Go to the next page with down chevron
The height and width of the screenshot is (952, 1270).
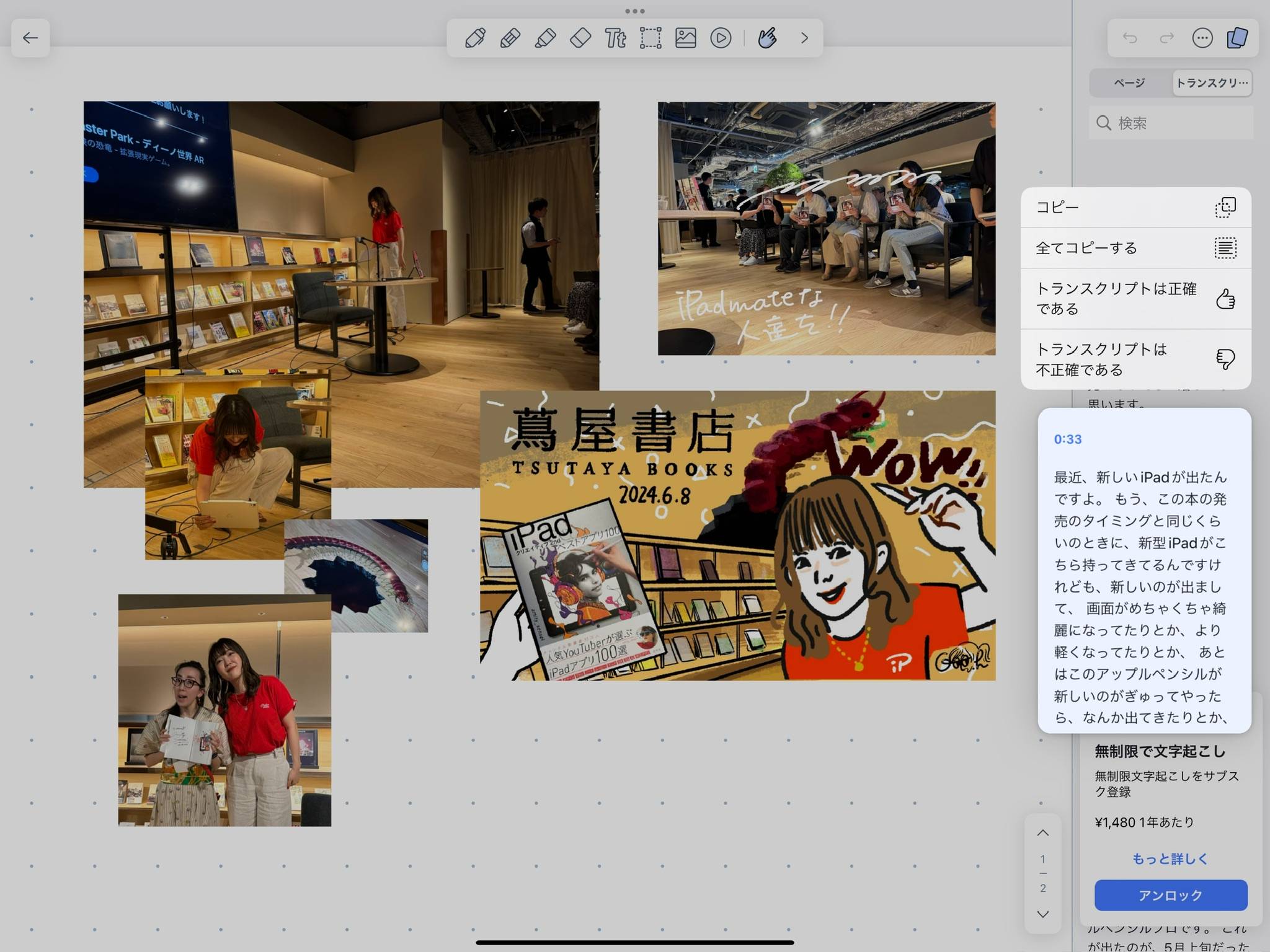click(1043, 914)
